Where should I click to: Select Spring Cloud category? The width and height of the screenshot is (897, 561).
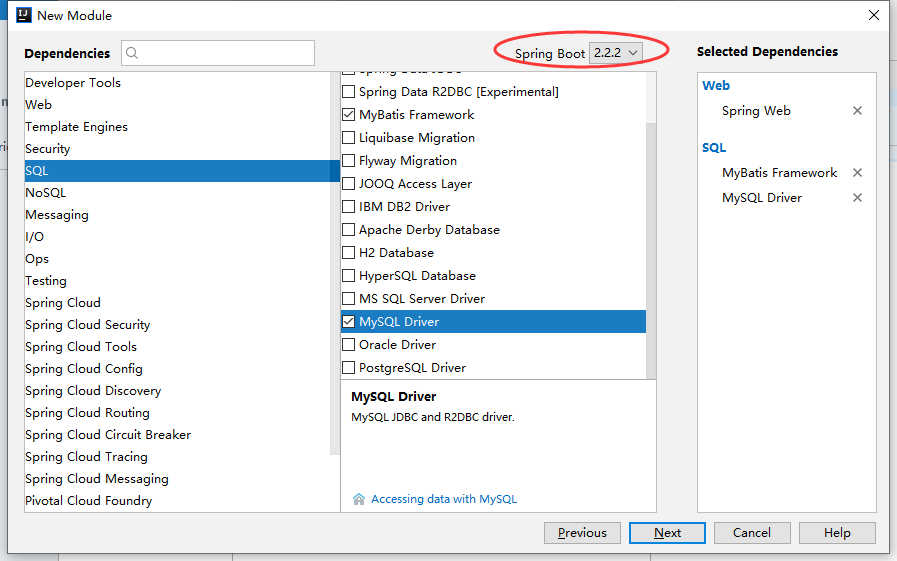pos(177,303)
